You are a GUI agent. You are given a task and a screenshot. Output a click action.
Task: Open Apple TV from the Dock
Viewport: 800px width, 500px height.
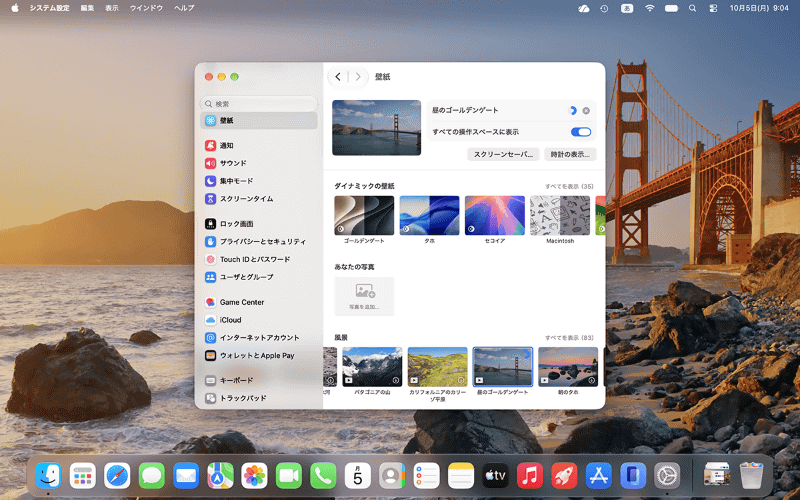[495, 476]
